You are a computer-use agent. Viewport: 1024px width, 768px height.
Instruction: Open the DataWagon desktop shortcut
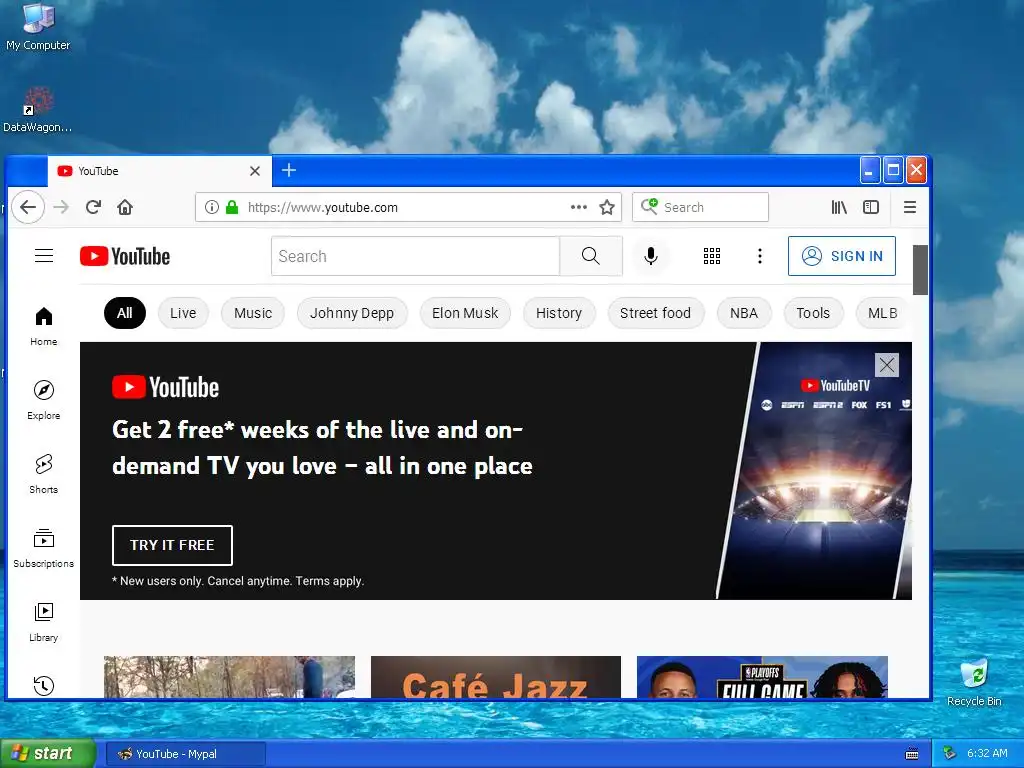[x=38, y=110]
